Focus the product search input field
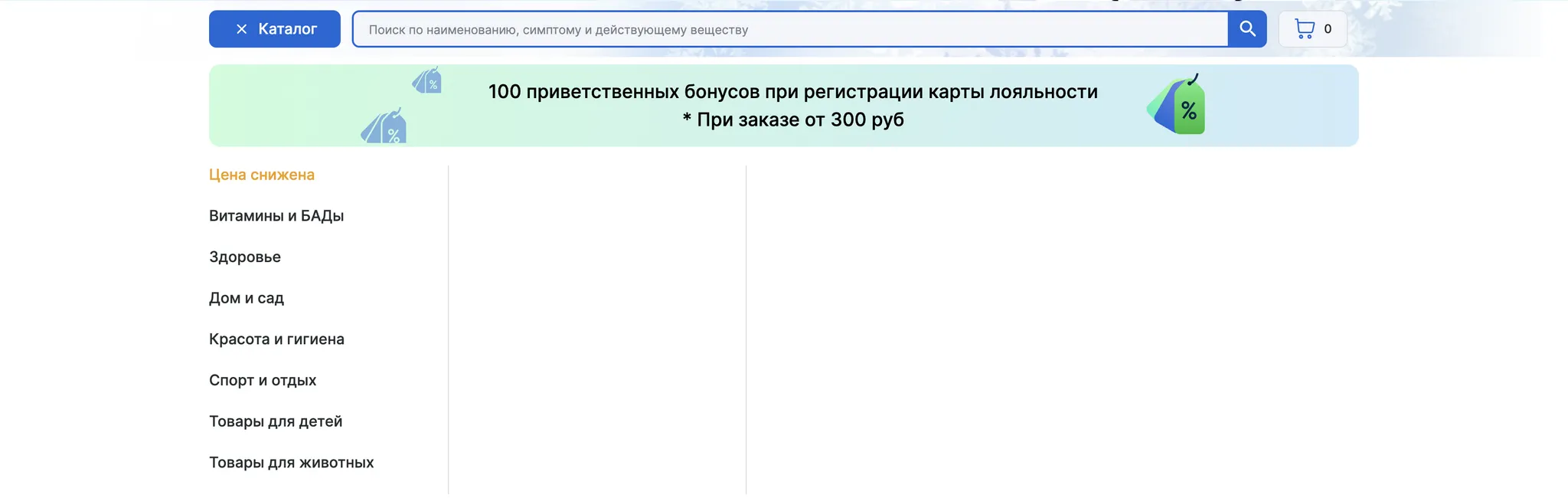 tap(789, 29)
